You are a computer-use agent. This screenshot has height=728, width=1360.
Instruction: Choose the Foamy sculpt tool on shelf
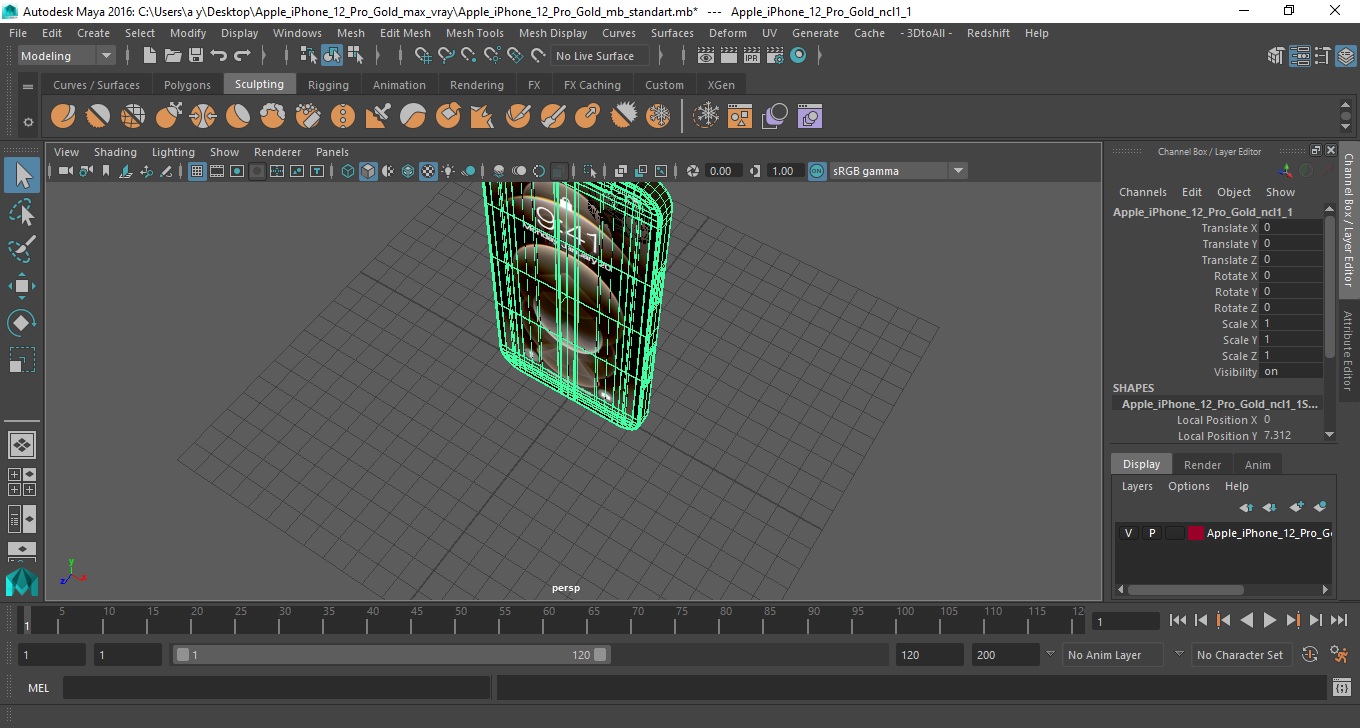pyautogui.click(x=273, y=117)
